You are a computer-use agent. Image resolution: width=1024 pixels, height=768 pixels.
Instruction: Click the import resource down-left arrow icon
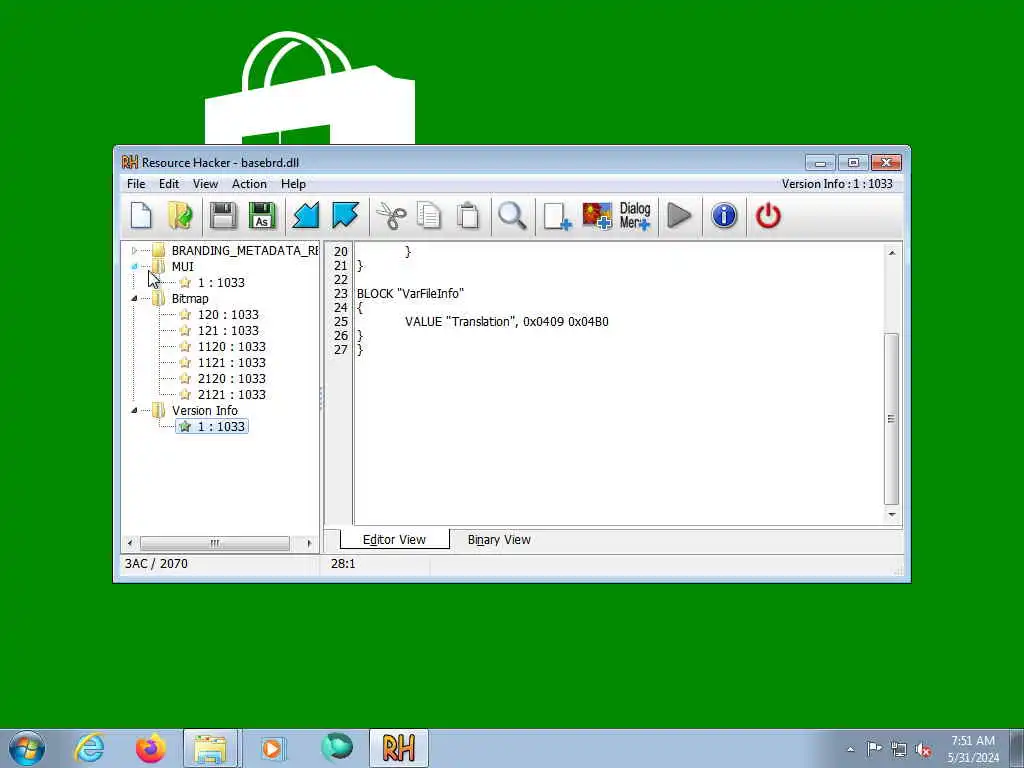306,216
